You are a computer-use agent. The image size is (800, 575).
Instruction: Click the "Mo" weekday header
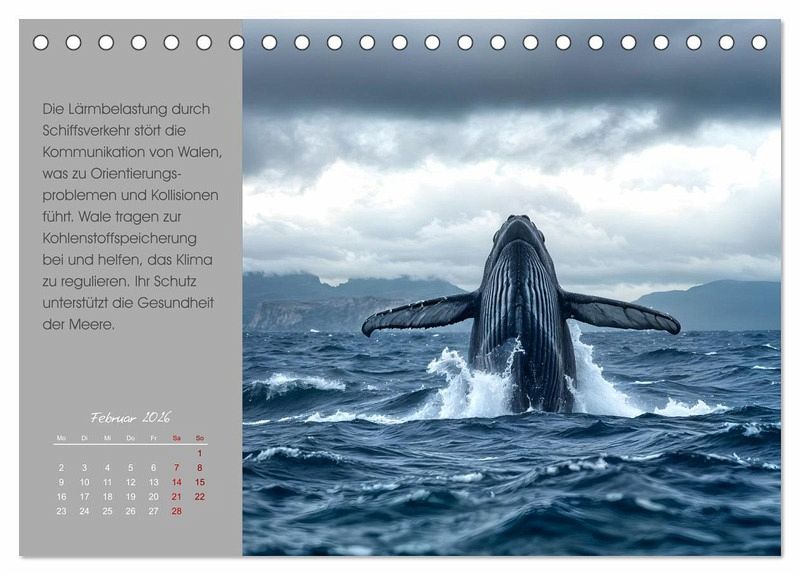(x=61, y=438)
